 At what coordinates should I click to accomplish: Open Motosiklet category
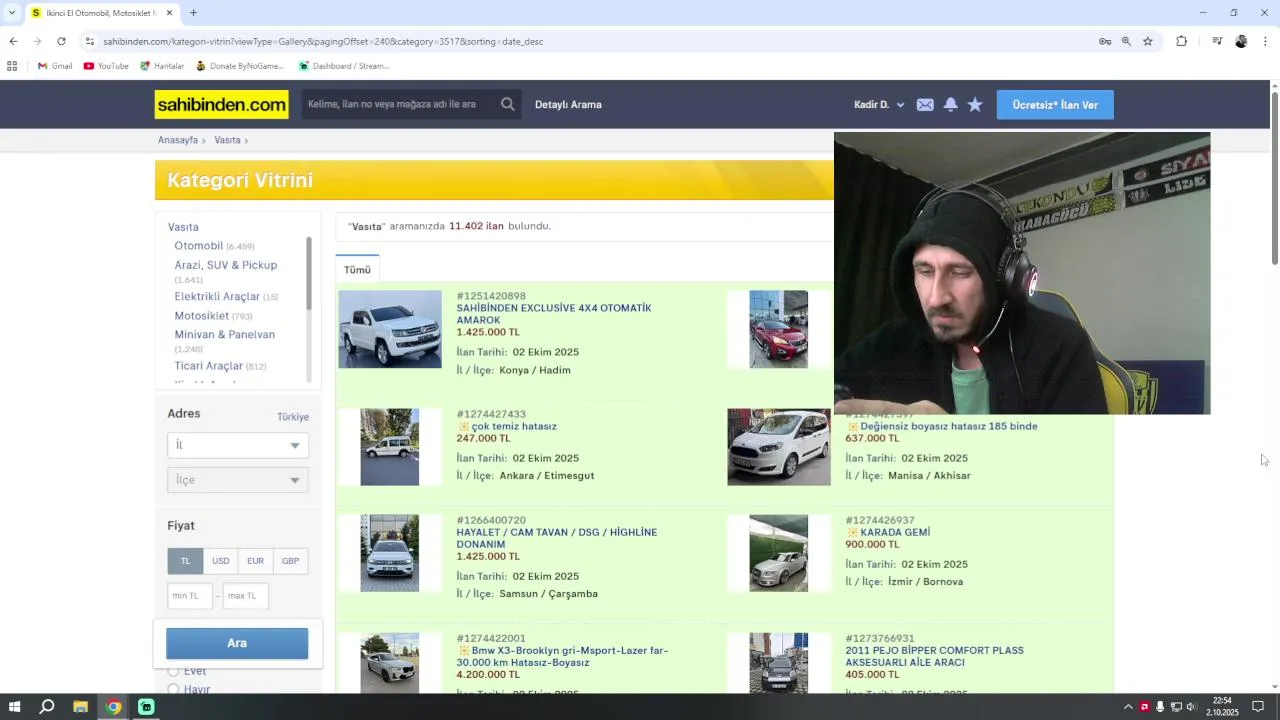(202, 316)
